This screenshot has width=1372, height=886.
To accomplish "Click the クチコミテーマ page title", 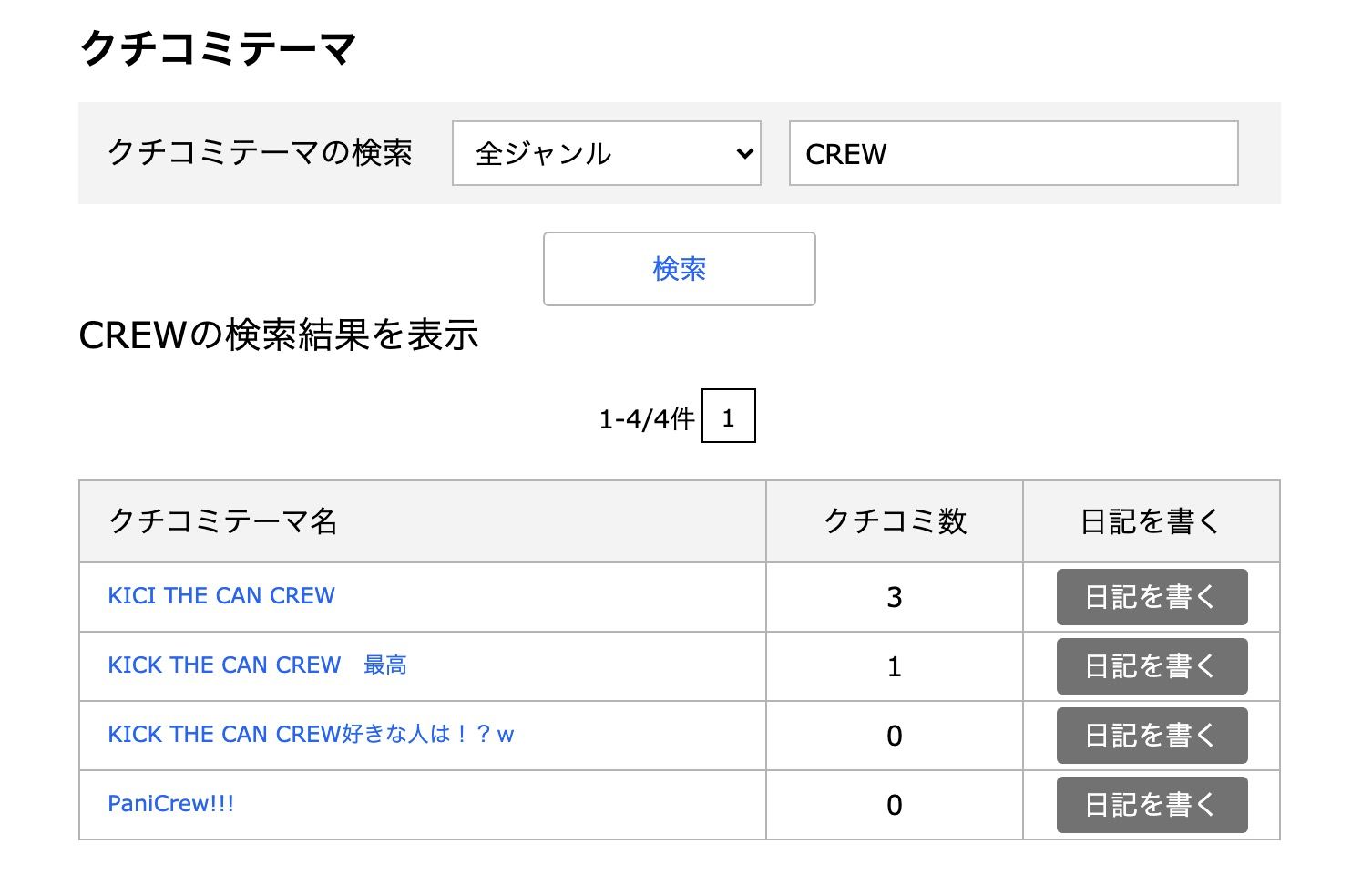I will [218, 47].
